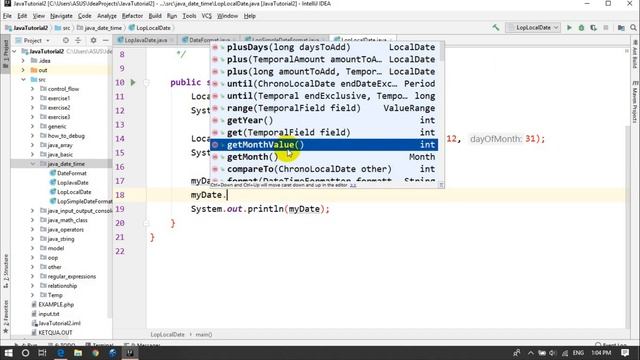Choose plusDays(long daysToAdd) suggestion
The height and width of the screenshot is (360, 640).
[324, 47]
